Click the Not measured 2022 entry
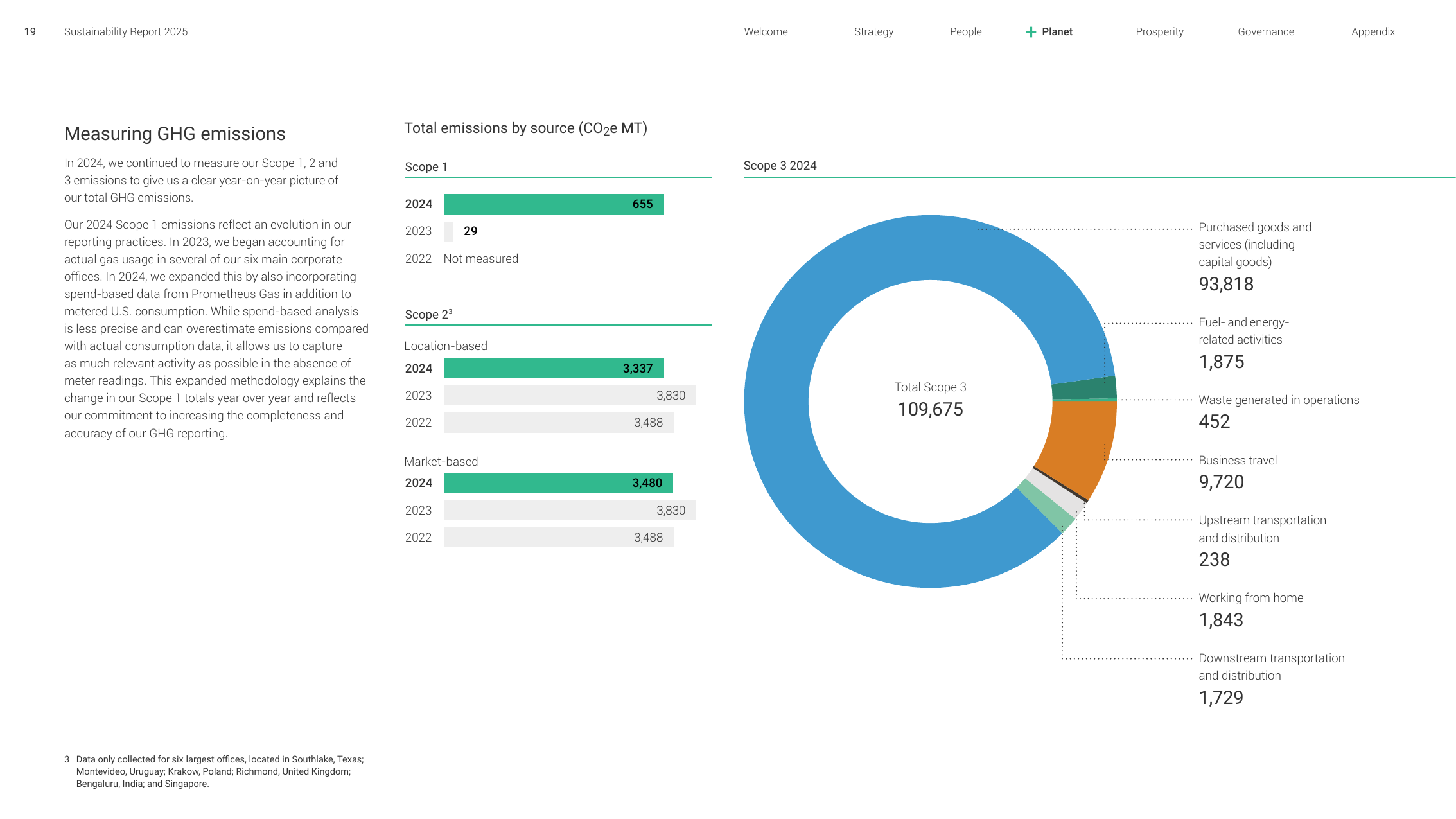Image resolution: width=1456 pixels, height=819 pixels. (480, 259)
